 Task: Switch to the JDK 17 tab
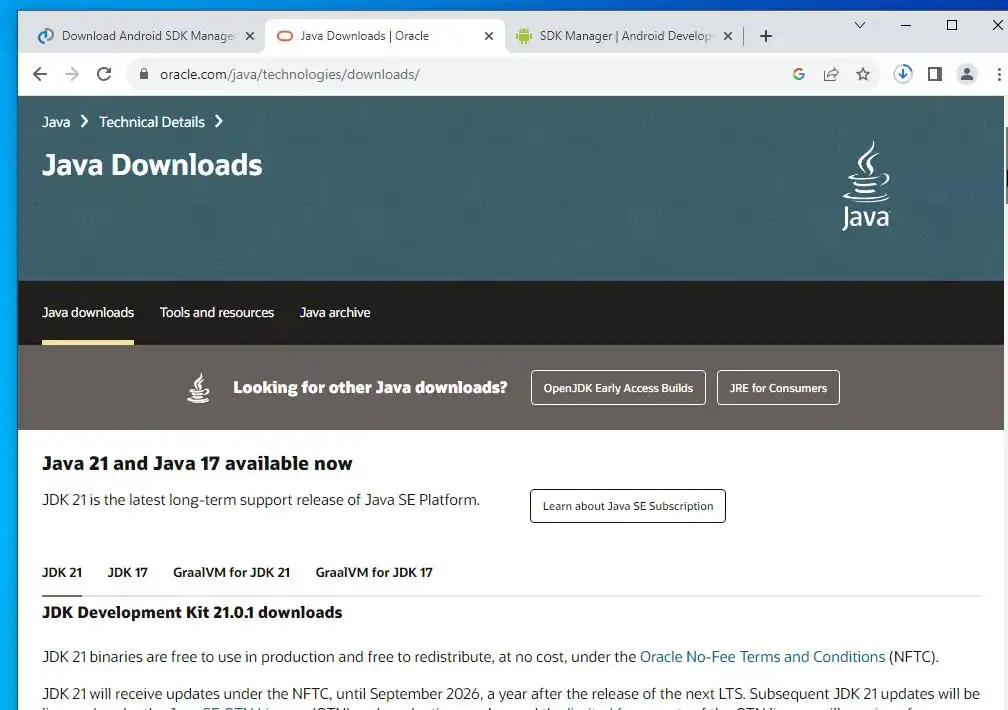[127, 572]
